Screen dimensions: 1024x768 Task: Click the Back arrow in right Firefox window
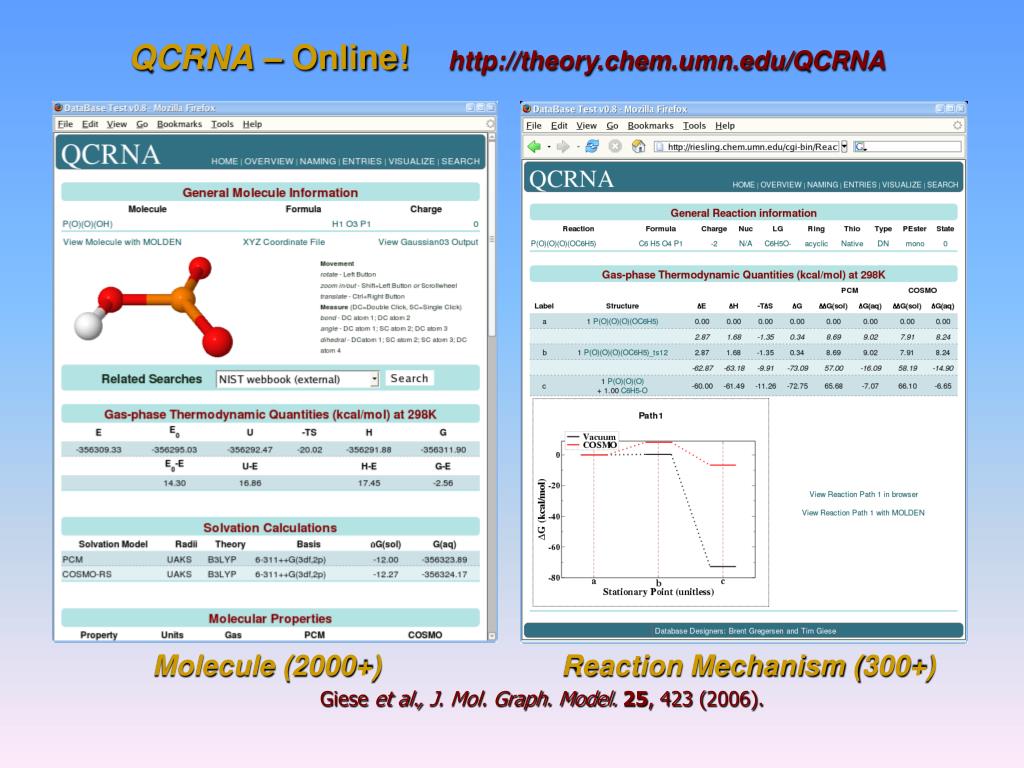(x=534, y=147)
